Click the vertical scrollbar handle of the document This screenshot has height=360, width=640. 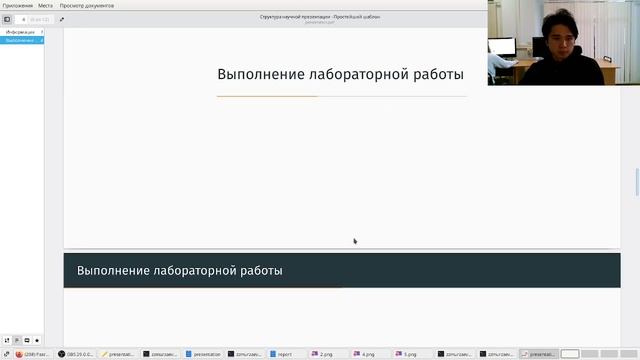point(637,182)
